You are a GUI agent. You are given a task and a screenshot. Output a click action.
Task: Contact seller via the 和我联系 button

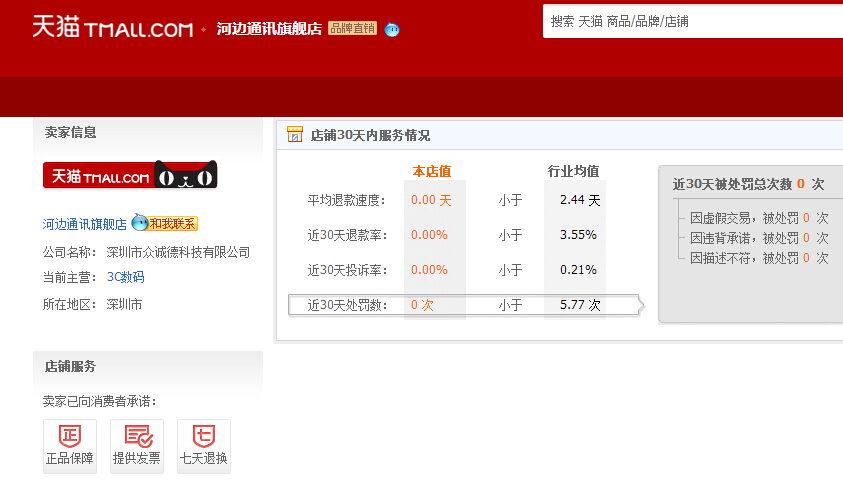pyautogui.click(x=165, y=222)
